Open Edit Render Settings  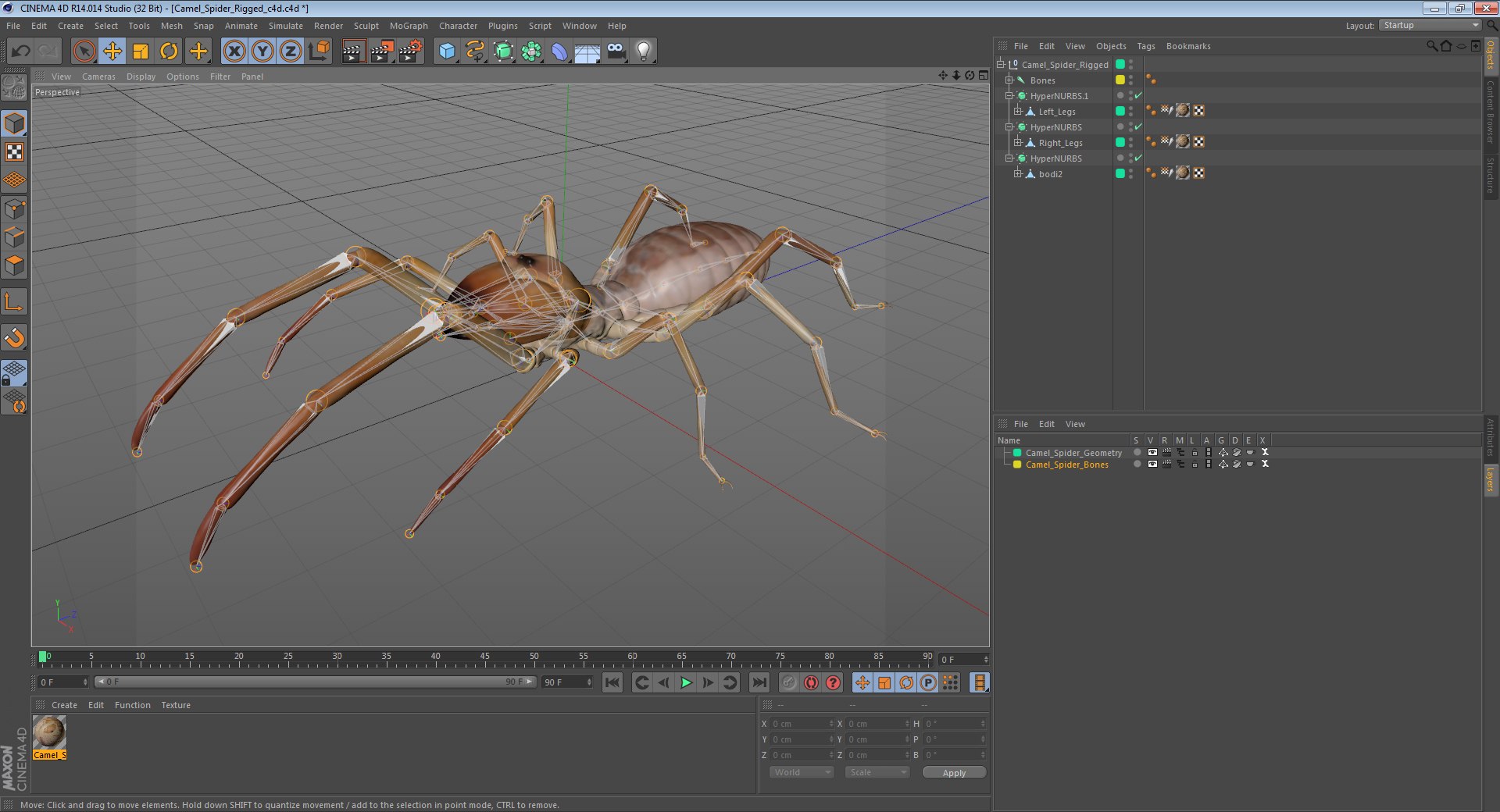click(x=411, y=52)
